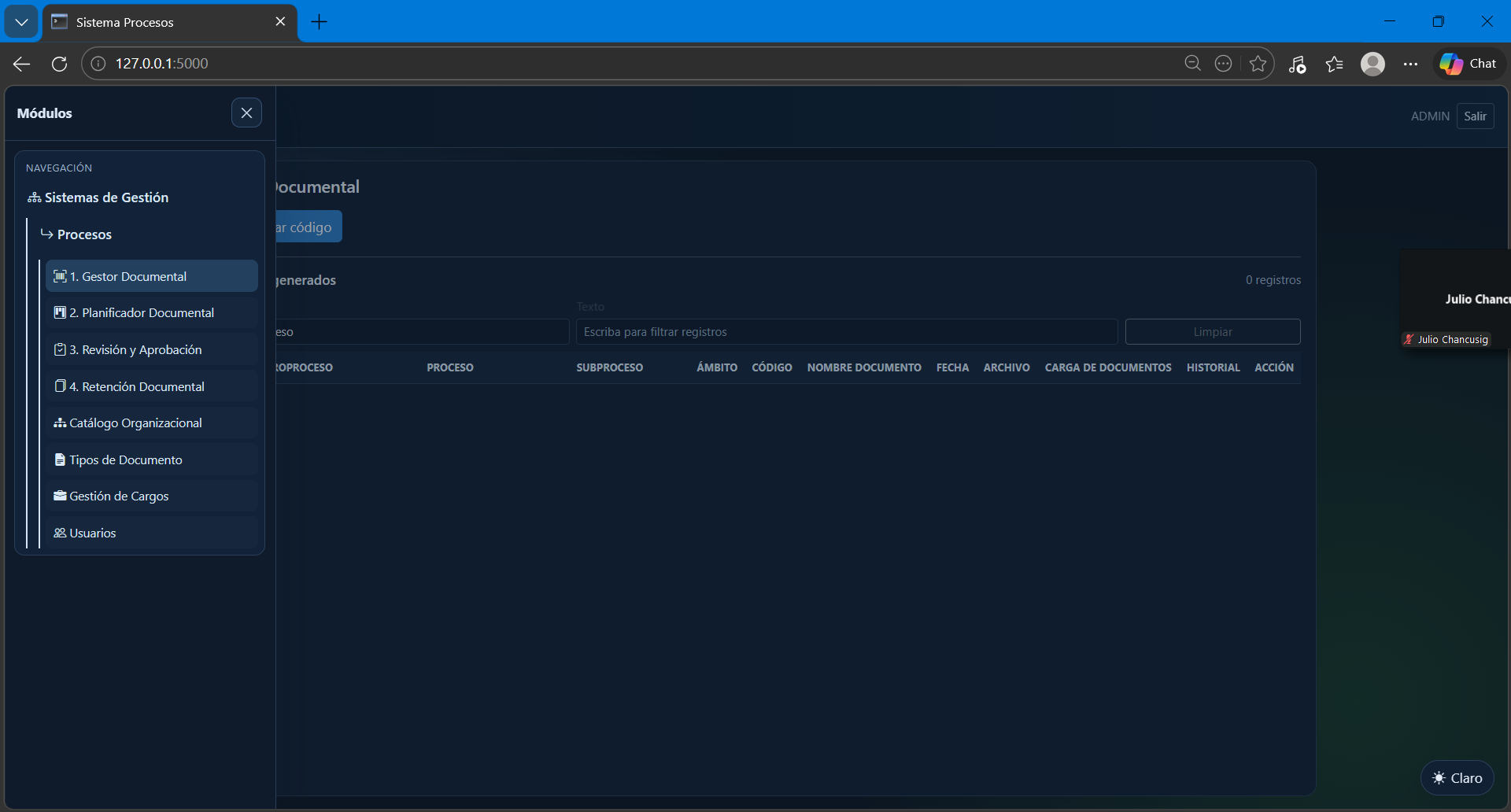1511x812 pixels.
Task: Open the browser favorites list icon
Action: point(1334,64)
